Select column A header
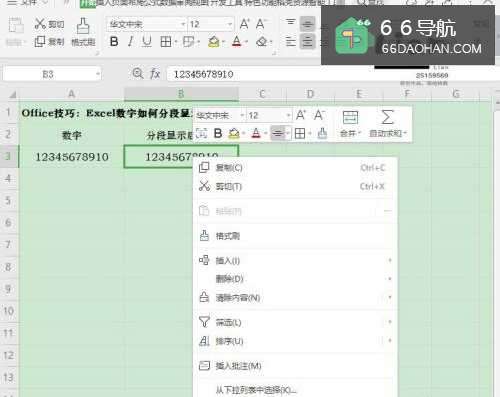 pos(71,94)
